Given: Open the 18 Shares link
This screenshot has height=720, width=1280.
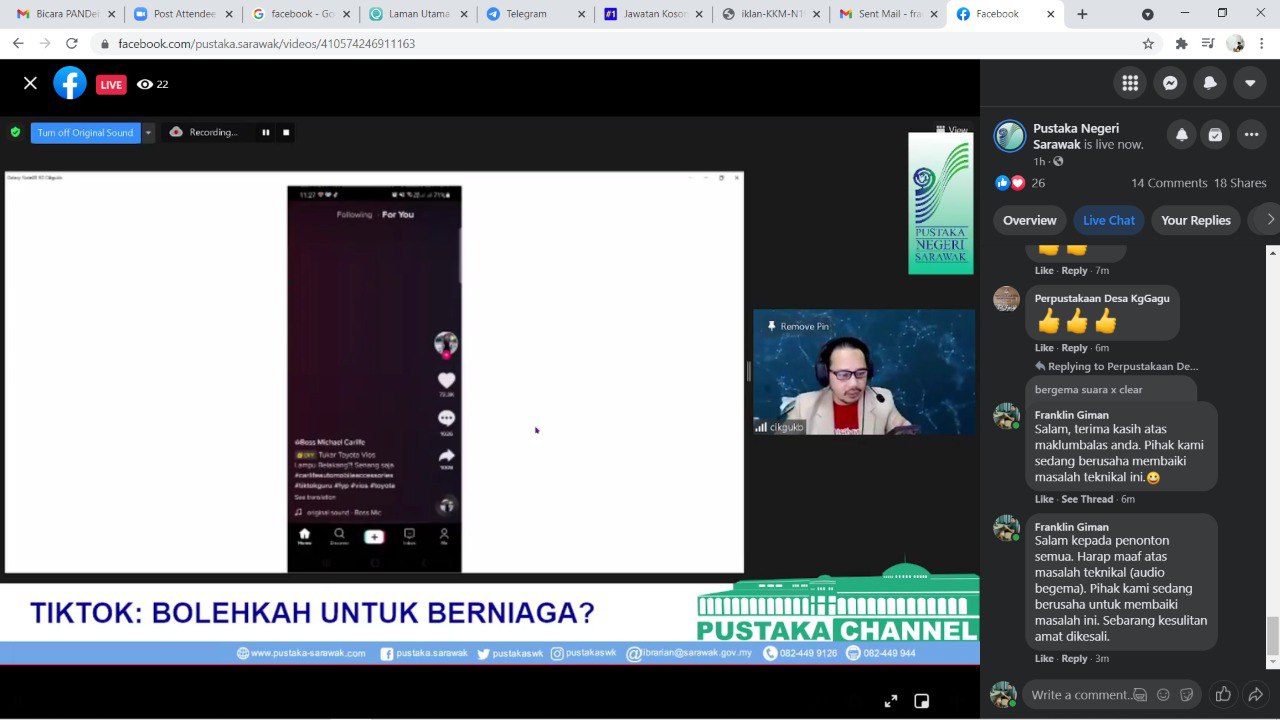Looking at the screenshot, I should [x=1240, y=183].
